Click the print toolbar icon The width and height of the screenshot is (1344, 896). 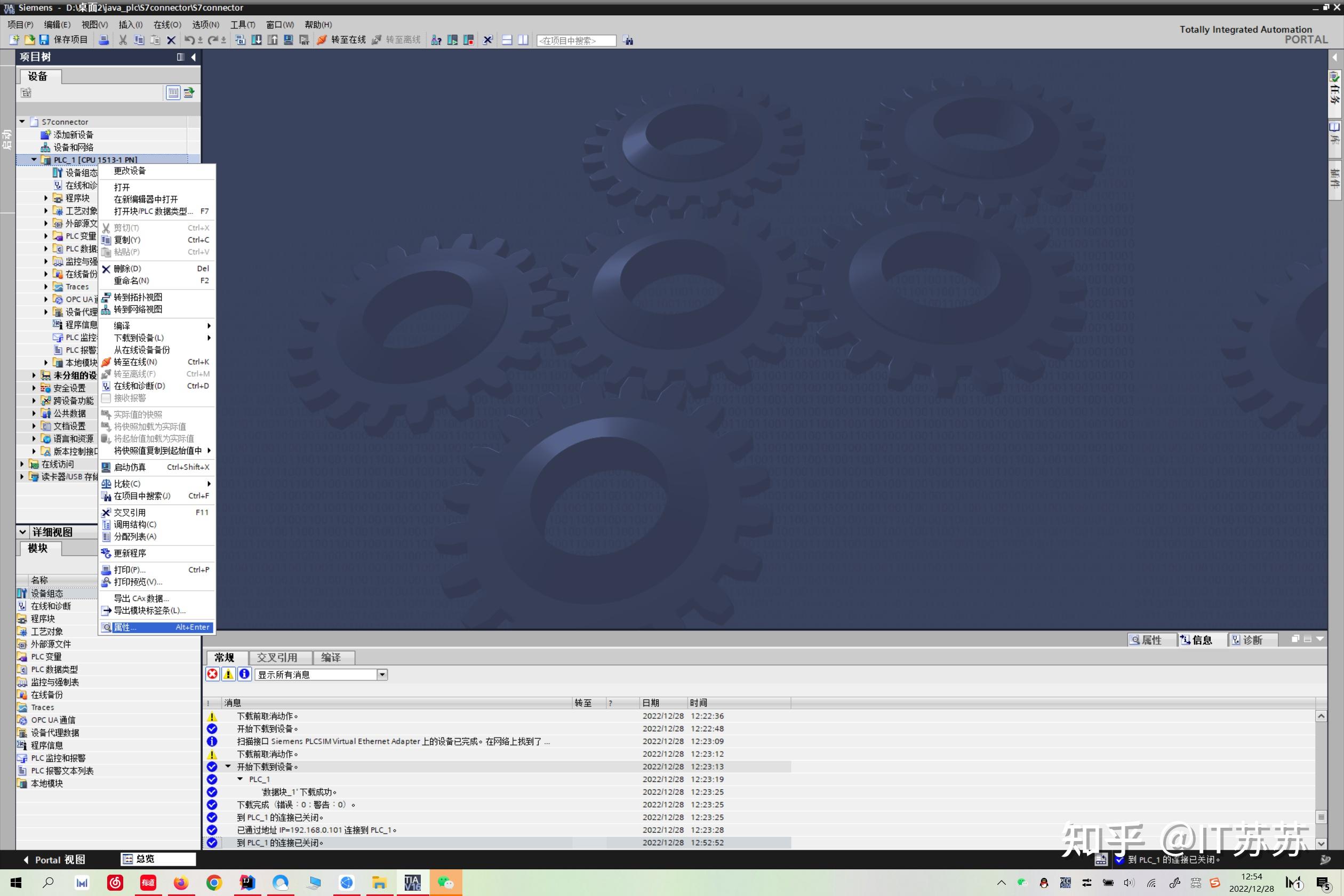tap(103, 40)
